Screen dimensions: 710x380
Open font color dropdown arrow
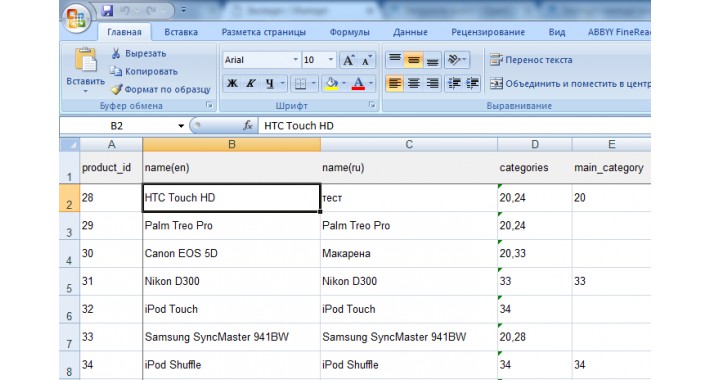tap(371, 83)
